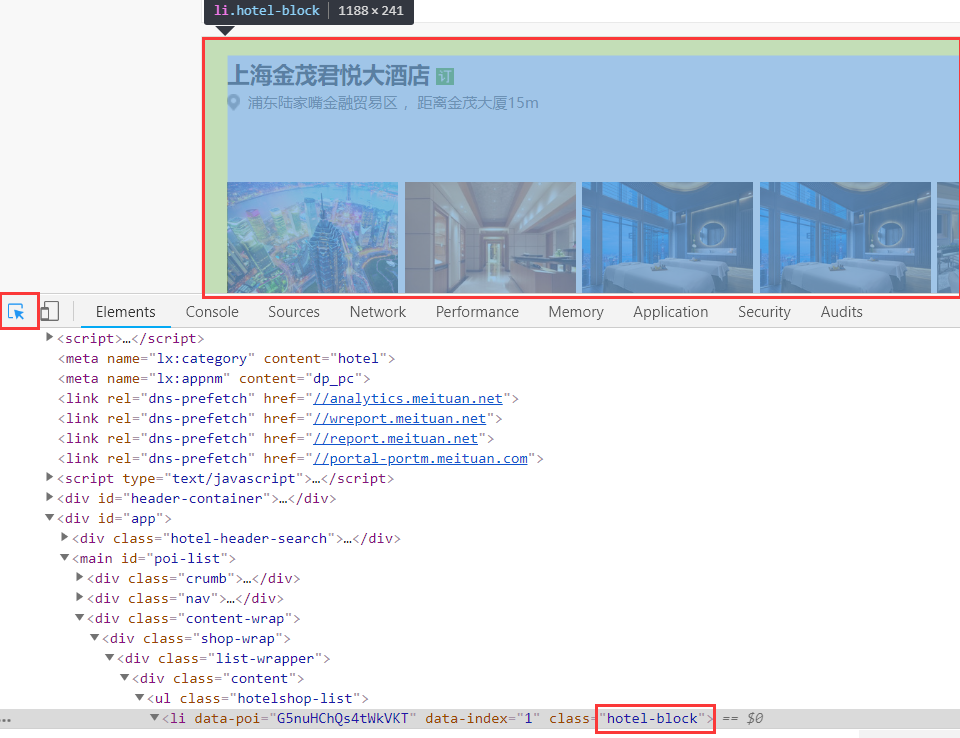Follow the //report.meituan.net link
This screenshot has height=738, width=960.
396,439
